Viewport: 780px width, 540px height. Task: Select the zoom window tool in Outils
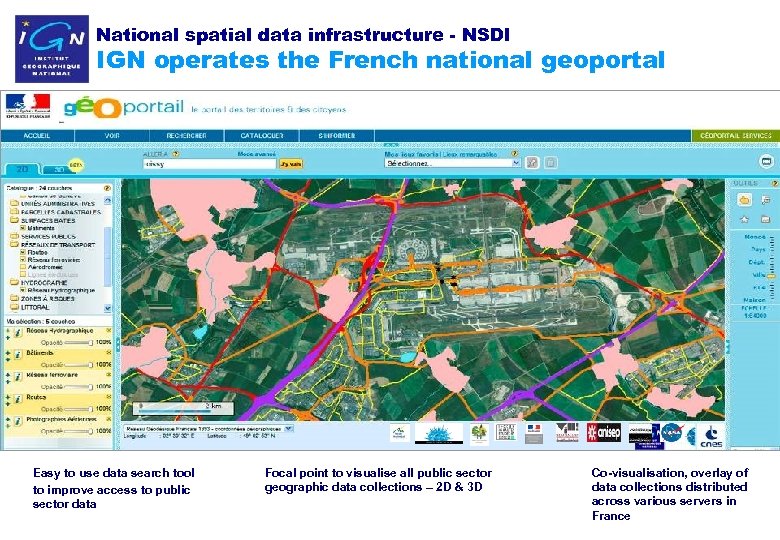[766, 200]
